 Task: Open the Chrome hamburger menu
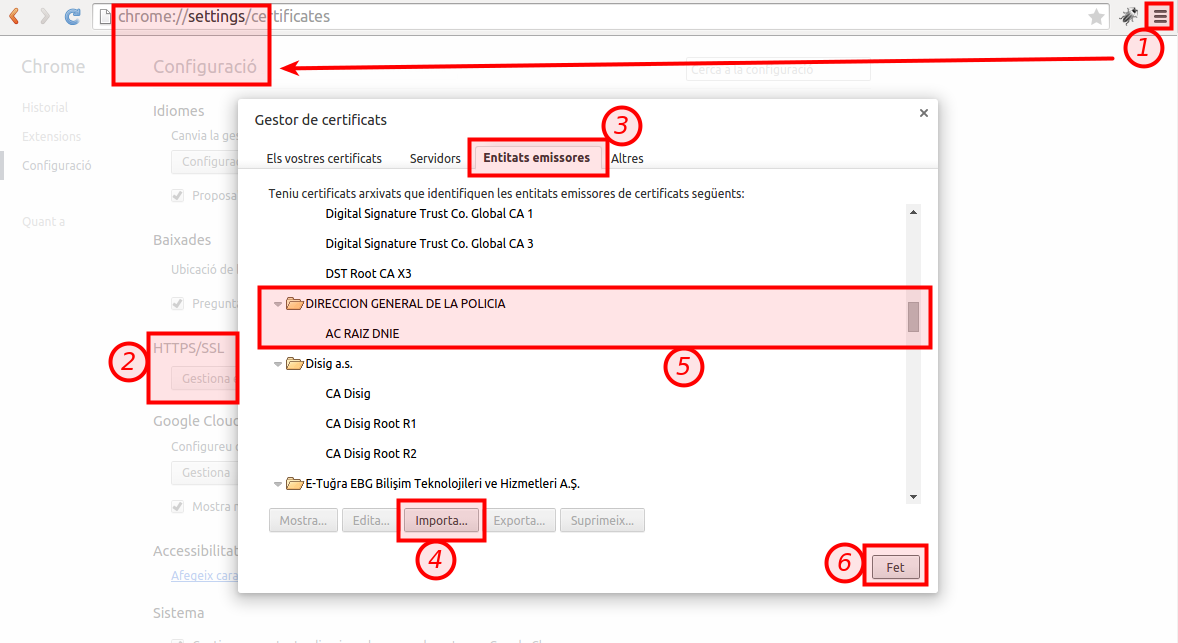pyautogui.click(x=1159, y=16)
